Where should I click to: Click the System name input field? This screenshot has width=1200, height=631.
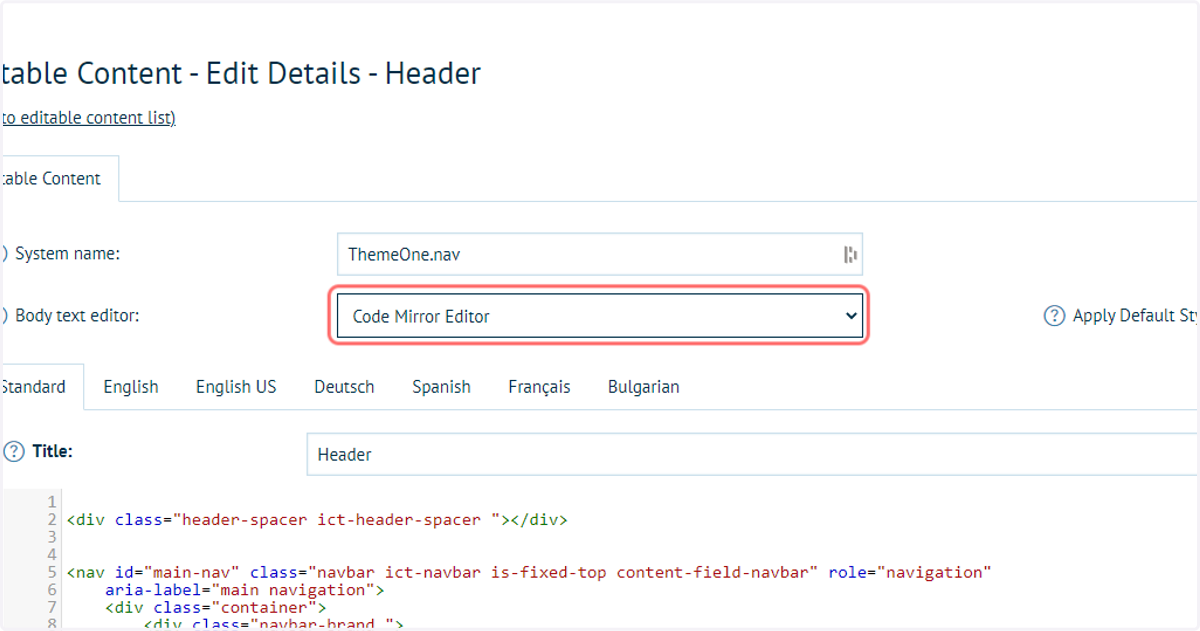599,254
